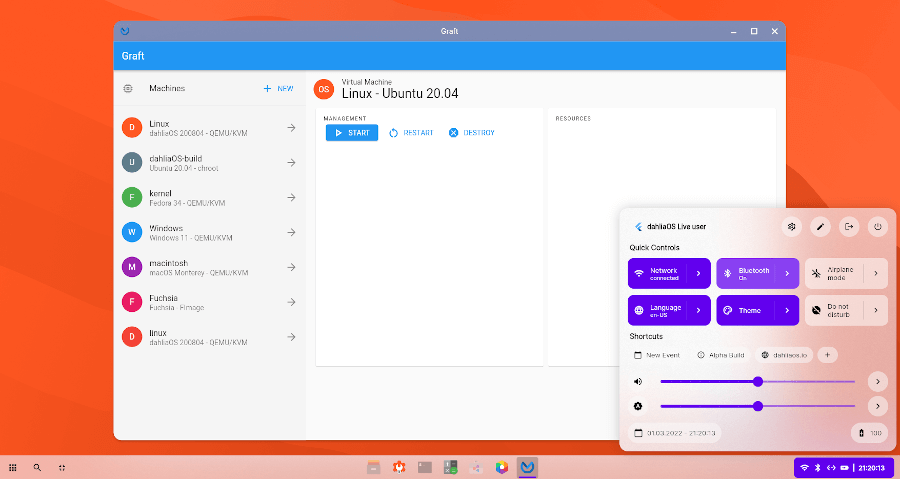The image size is (900, 479).
Task: Click the auto-brightness icon beside brightness slider
Action: click(x=638, y=406)
